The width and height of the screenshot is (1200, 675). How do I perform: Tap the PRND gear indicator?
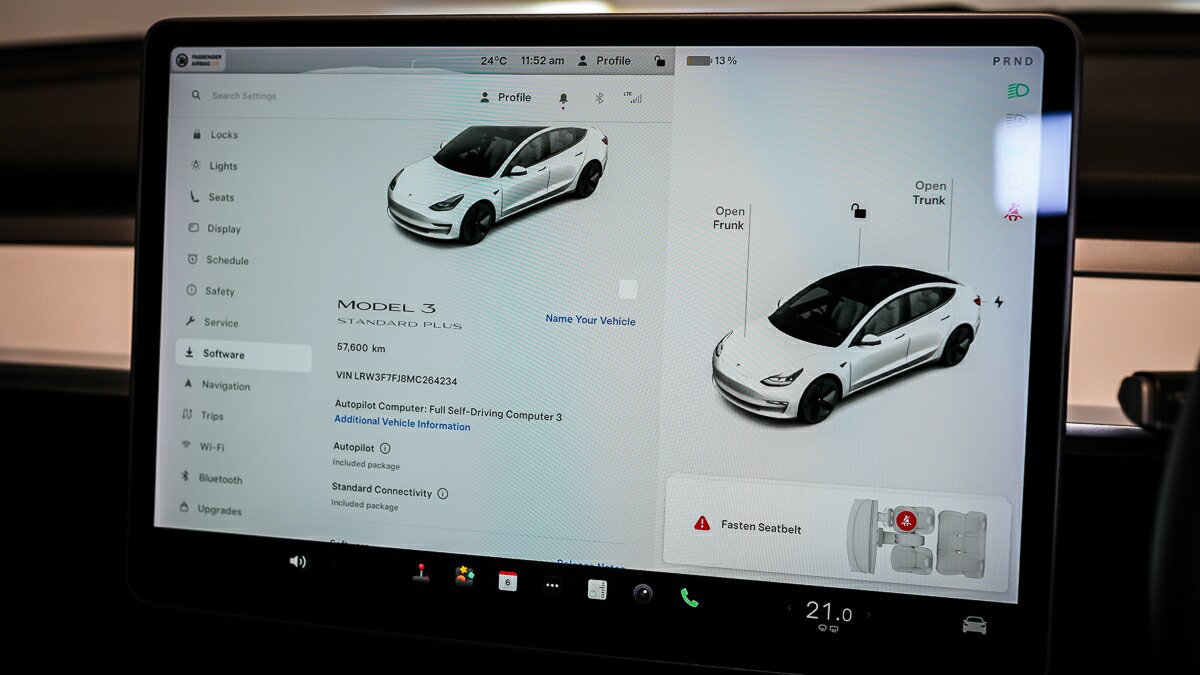(x=1013, y=62)
